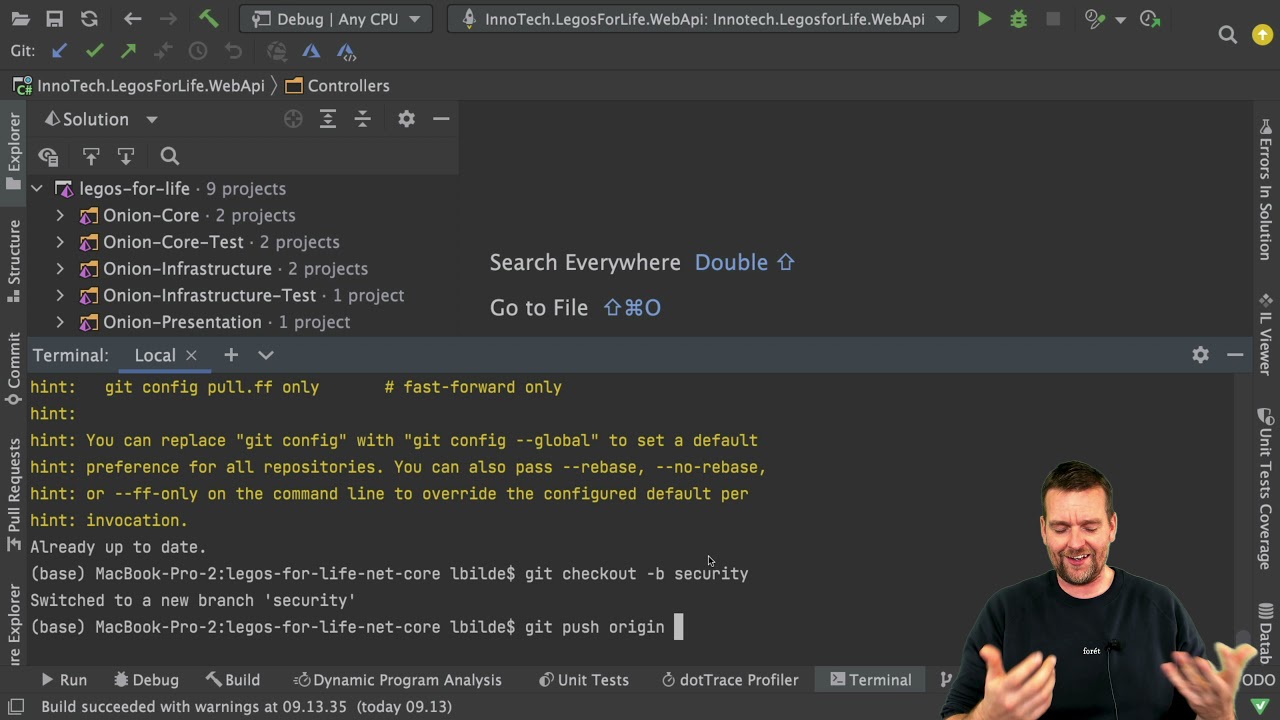The height and width of the screenshot is (720, 1280).
Task: Open the Unit Tests Coverage side panel
Action: [x=1266, y=490]
